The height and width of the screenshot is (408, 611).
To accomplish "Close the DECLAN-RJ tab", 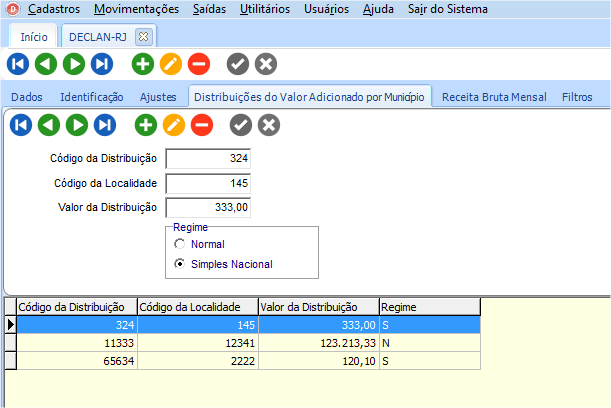I will 143,37.
